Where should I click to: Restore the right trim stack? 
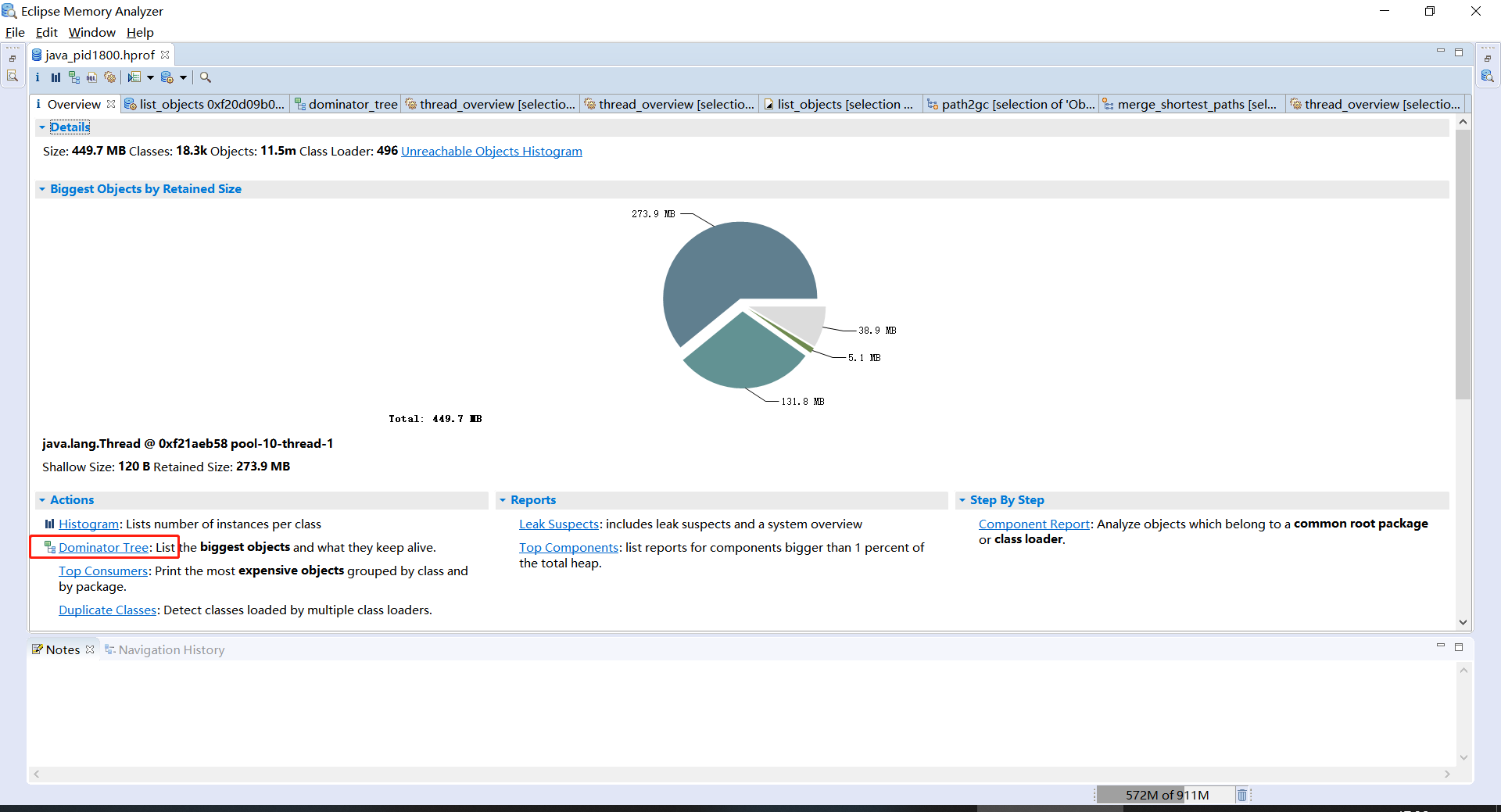pyautogui.click(x=1487, y=59)
